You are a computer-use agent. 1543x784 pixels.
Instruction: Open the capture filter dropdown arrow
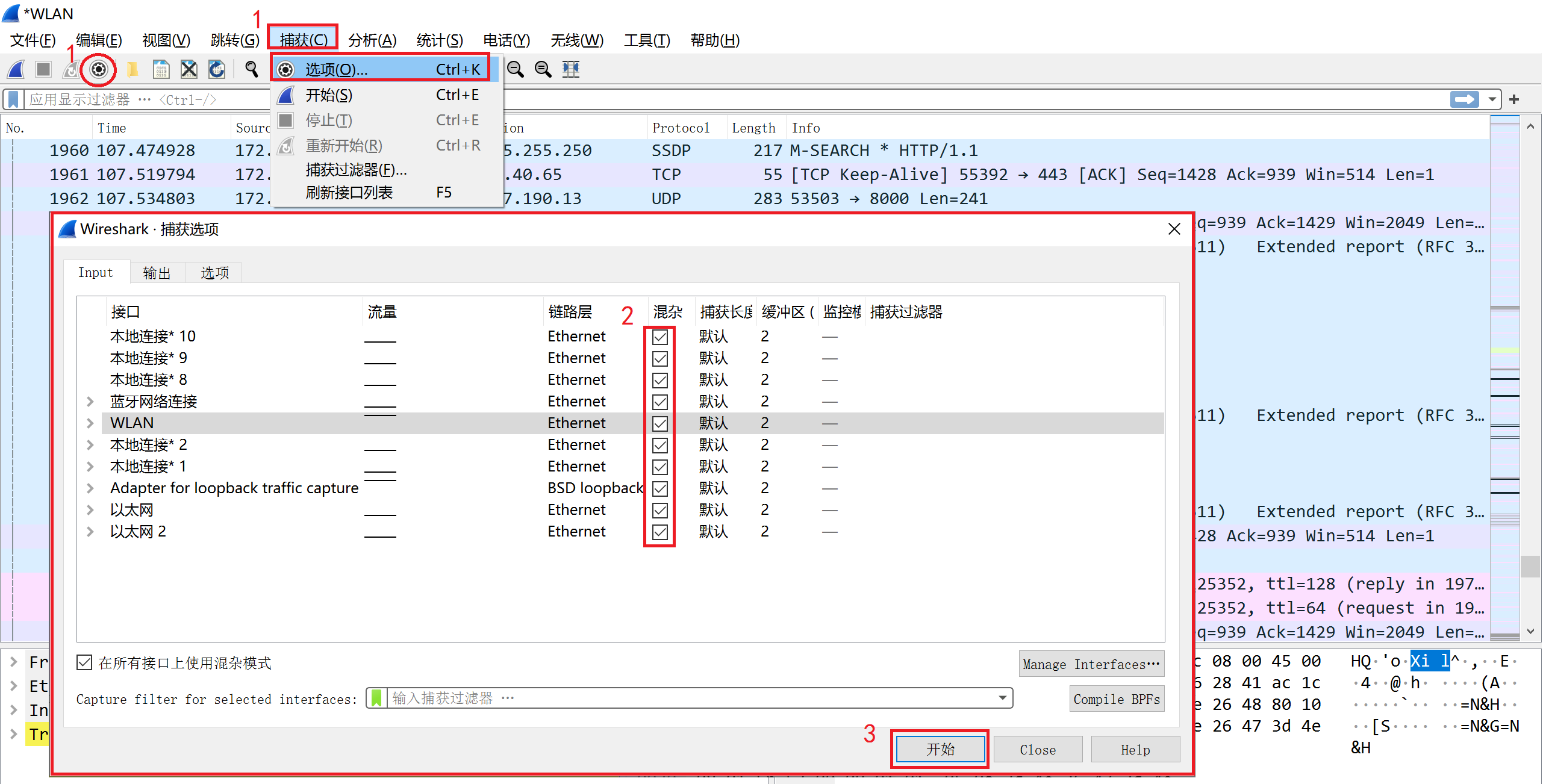(1002, 698)
